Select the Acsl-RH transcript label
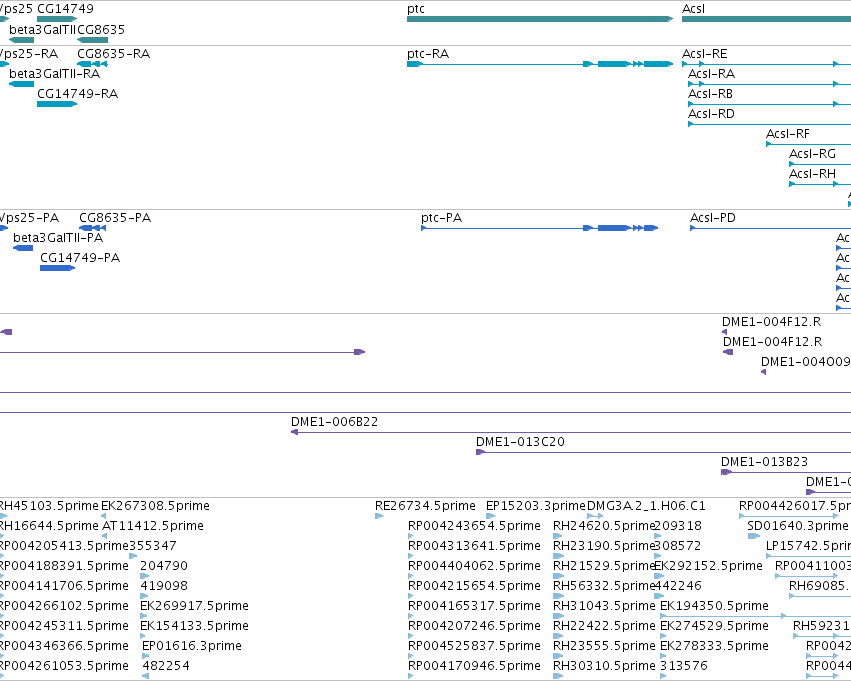 click(x=812, y=174)
